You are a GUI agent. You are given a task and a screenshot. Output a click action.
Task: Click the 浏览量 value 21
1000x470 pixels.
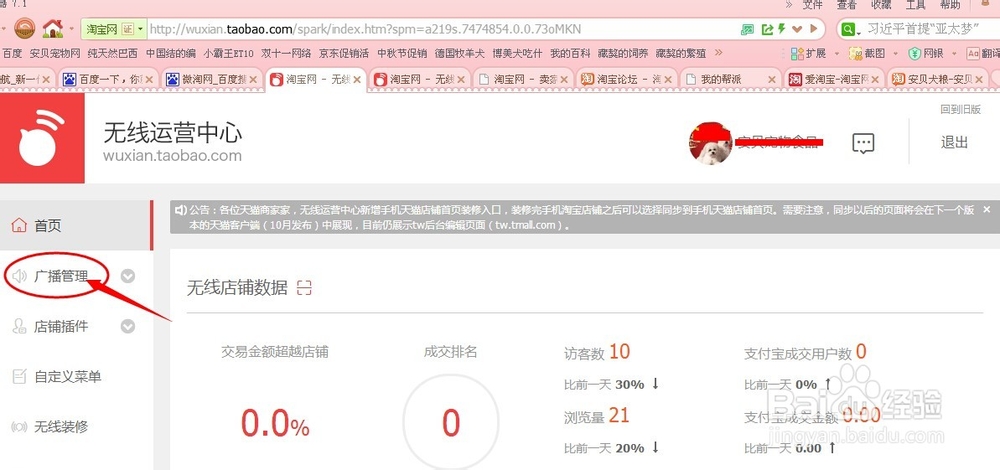coord(619,416)
